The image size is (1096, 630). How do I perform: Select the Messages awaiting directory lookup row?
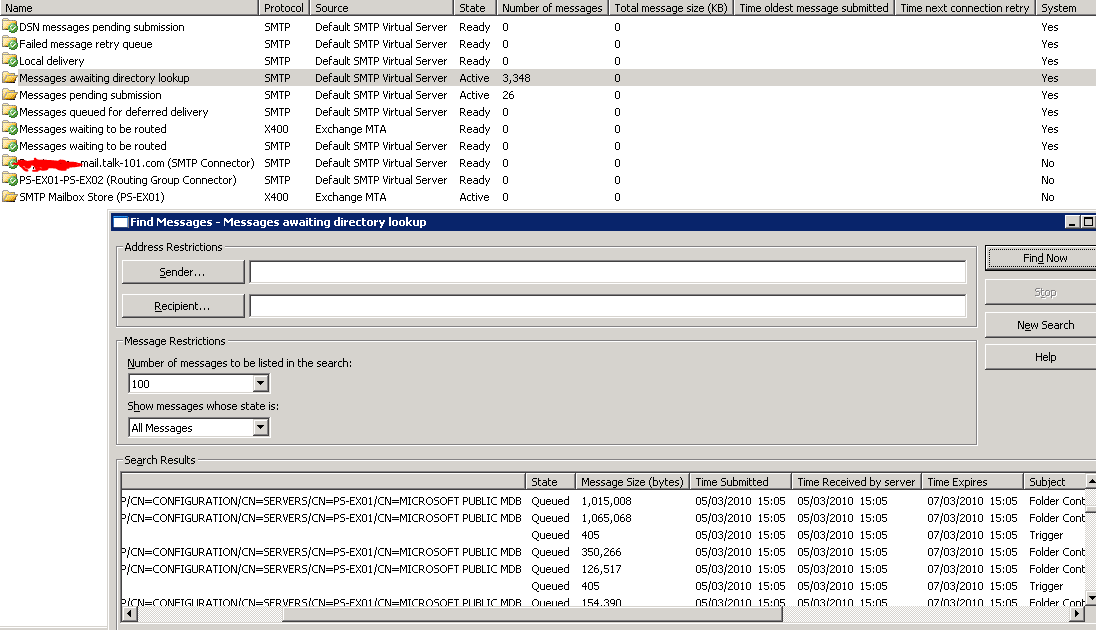(548, 78)
